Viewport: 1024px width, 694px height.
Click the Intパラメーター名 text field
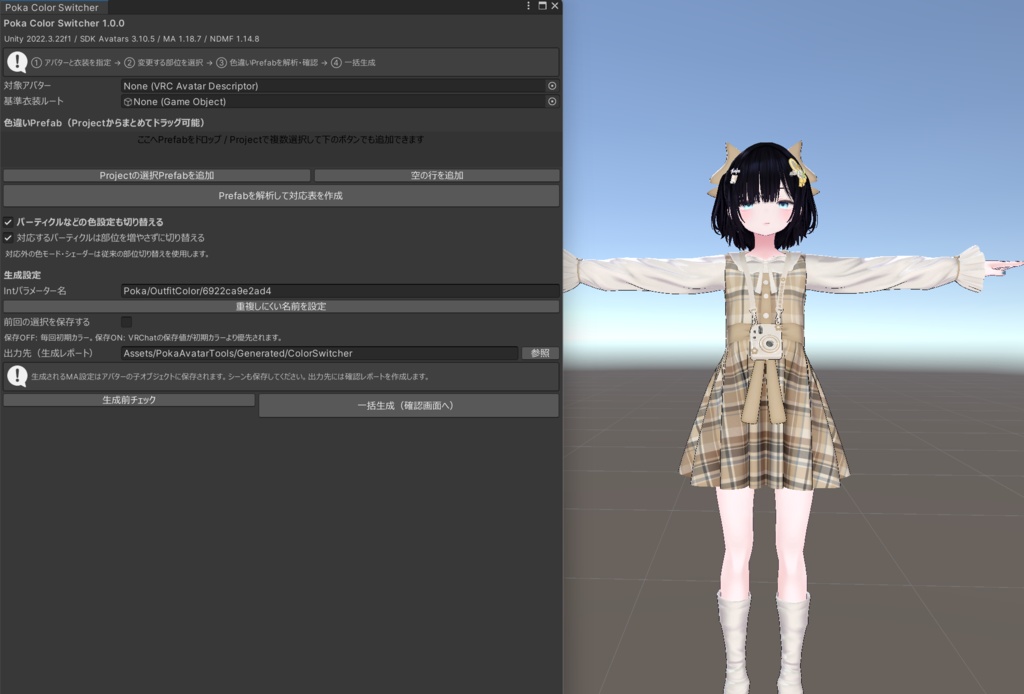click(x=340, y=291)
